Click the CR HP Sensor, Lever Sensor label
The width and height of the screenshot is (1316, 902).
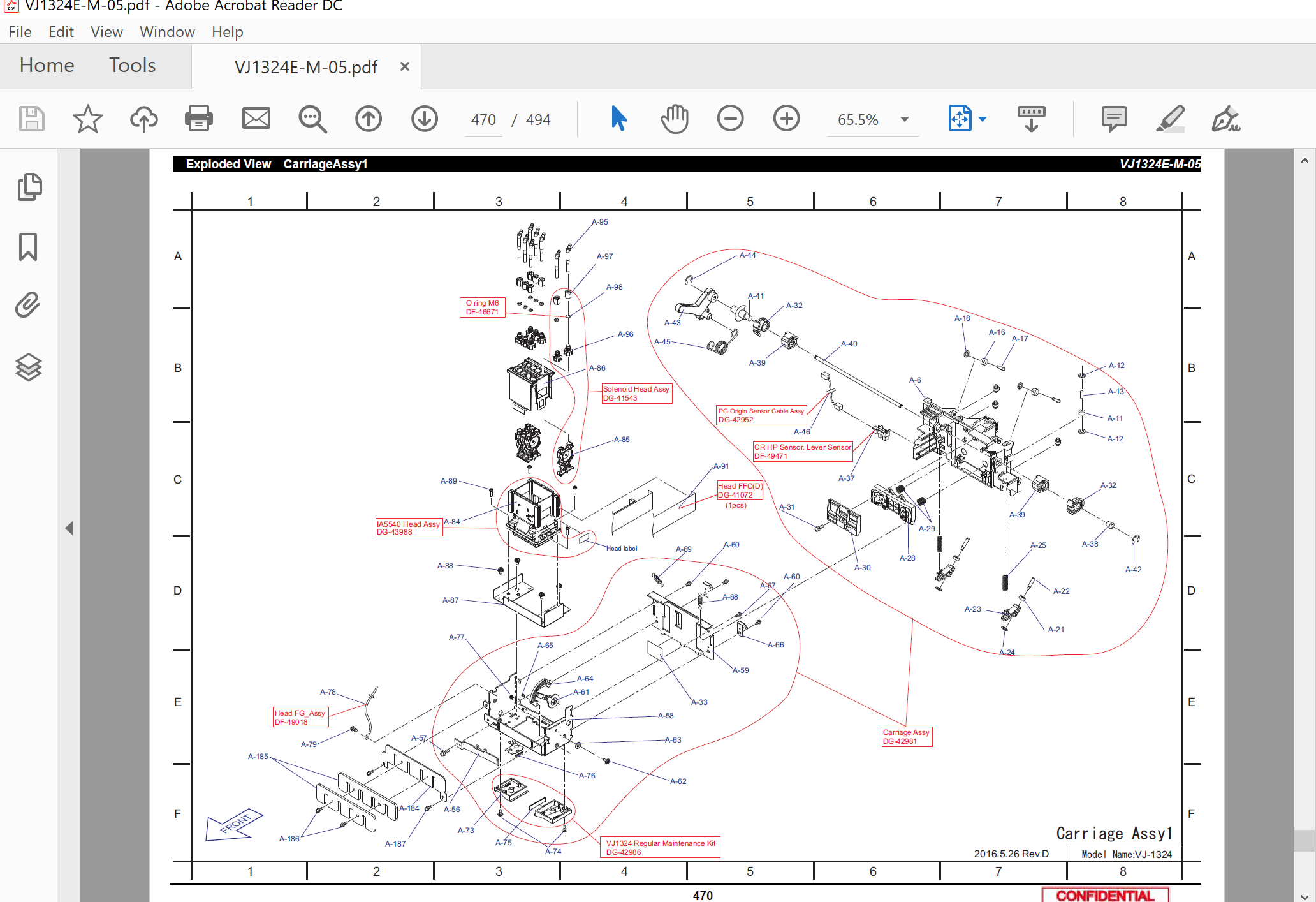click(802, 452)
